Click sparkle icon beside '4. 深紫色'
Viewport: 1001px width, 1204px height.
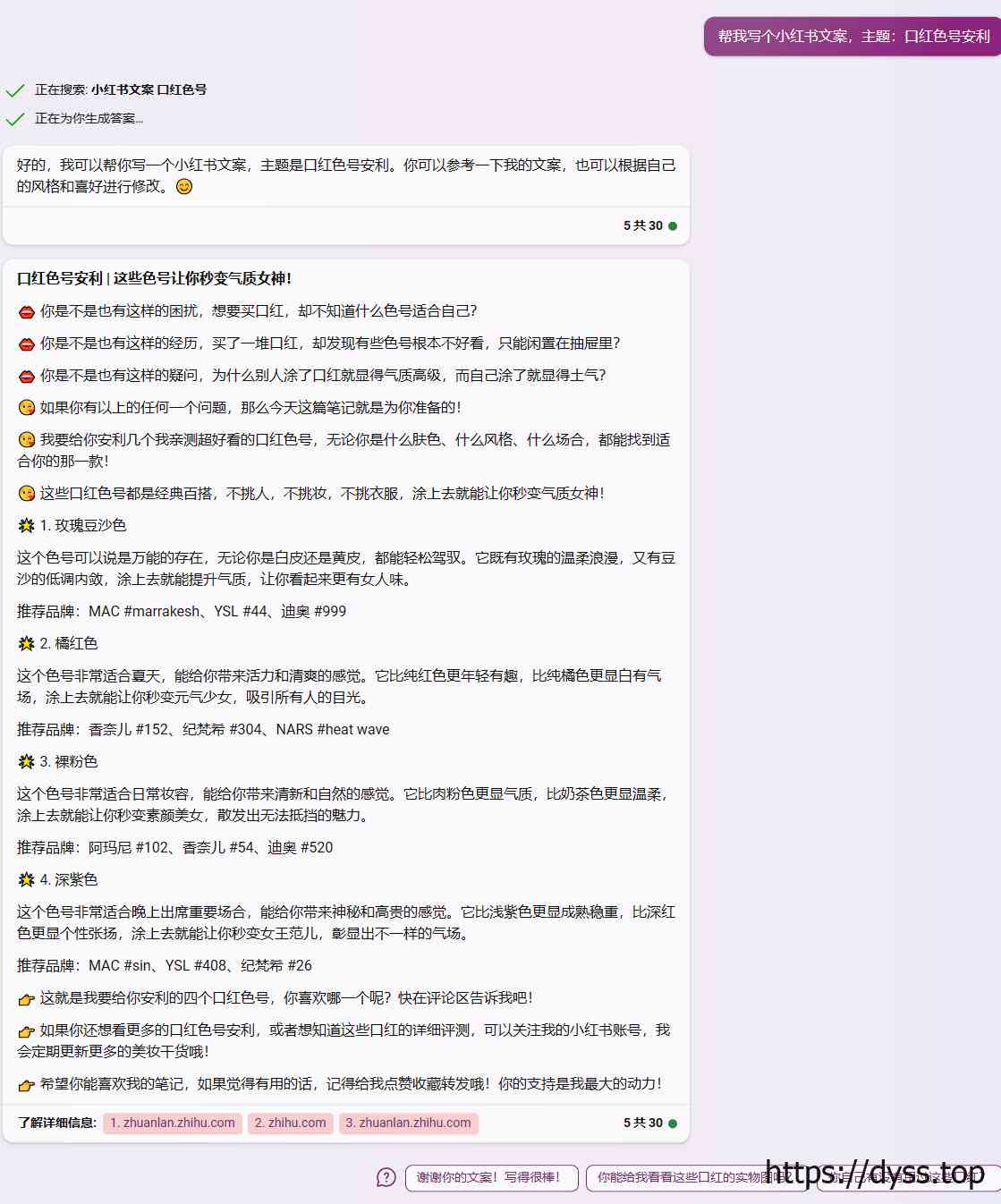tap(27, 880)
